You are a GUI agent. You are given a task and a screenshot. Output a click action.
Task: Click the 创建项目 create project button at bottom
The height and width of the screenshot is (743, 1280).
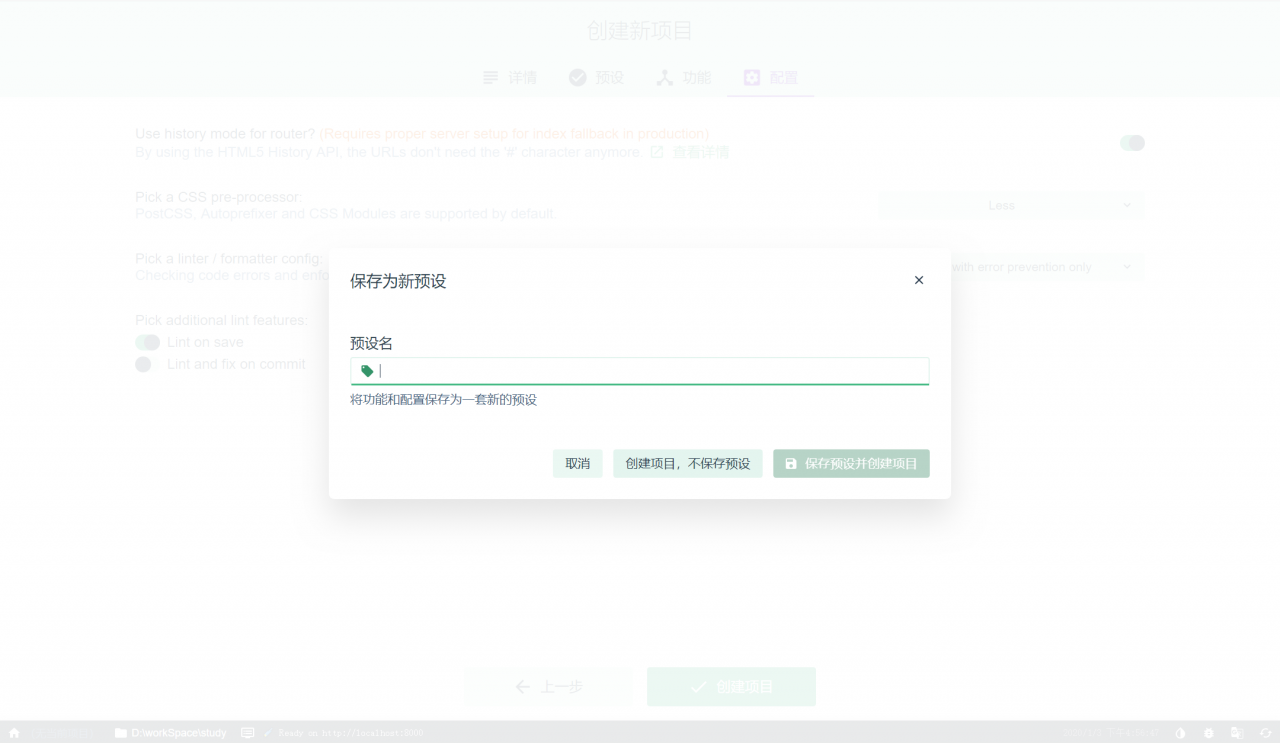[731, 687]
